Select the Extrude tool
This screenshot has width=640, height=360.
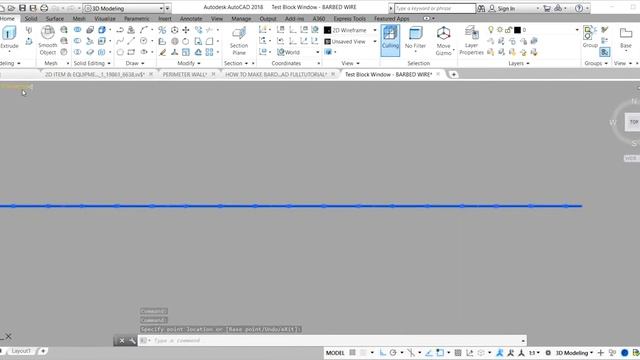9,37
